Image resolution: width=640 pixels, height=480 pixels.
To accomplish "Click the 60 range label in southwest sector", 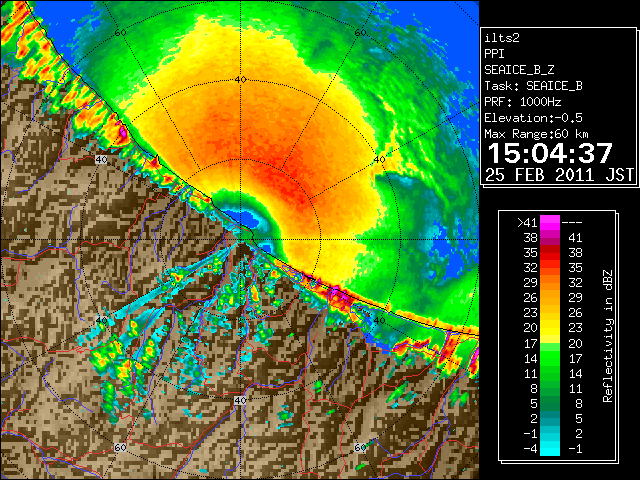I will [120, 447].
